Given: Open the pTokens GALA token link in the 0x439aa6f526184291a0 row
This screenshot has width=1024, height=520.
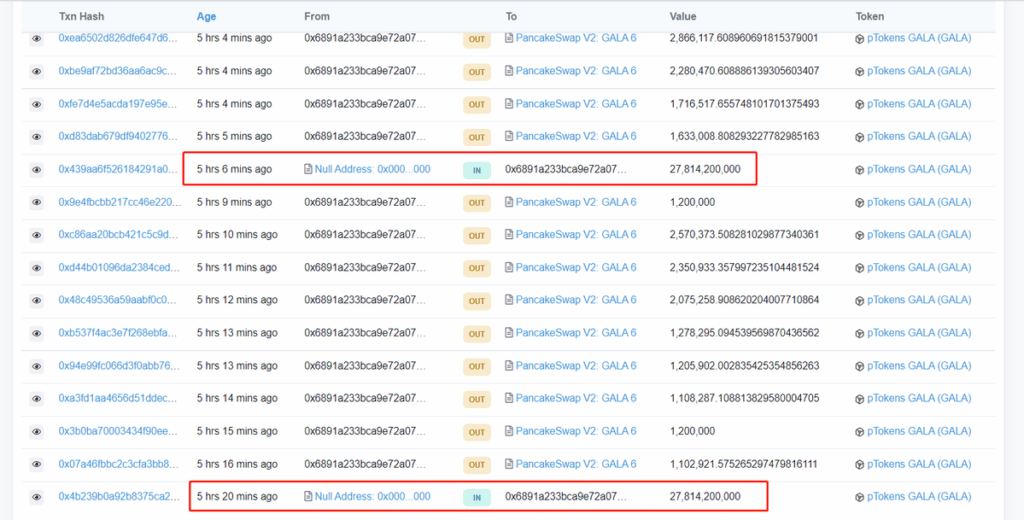Looking at the screenshot, I should pos(919,169).
